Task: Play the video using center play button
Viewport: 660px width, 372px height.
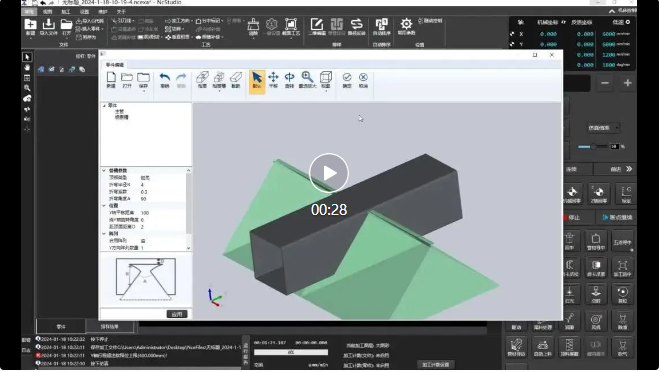Action: [x=329, y=173]
